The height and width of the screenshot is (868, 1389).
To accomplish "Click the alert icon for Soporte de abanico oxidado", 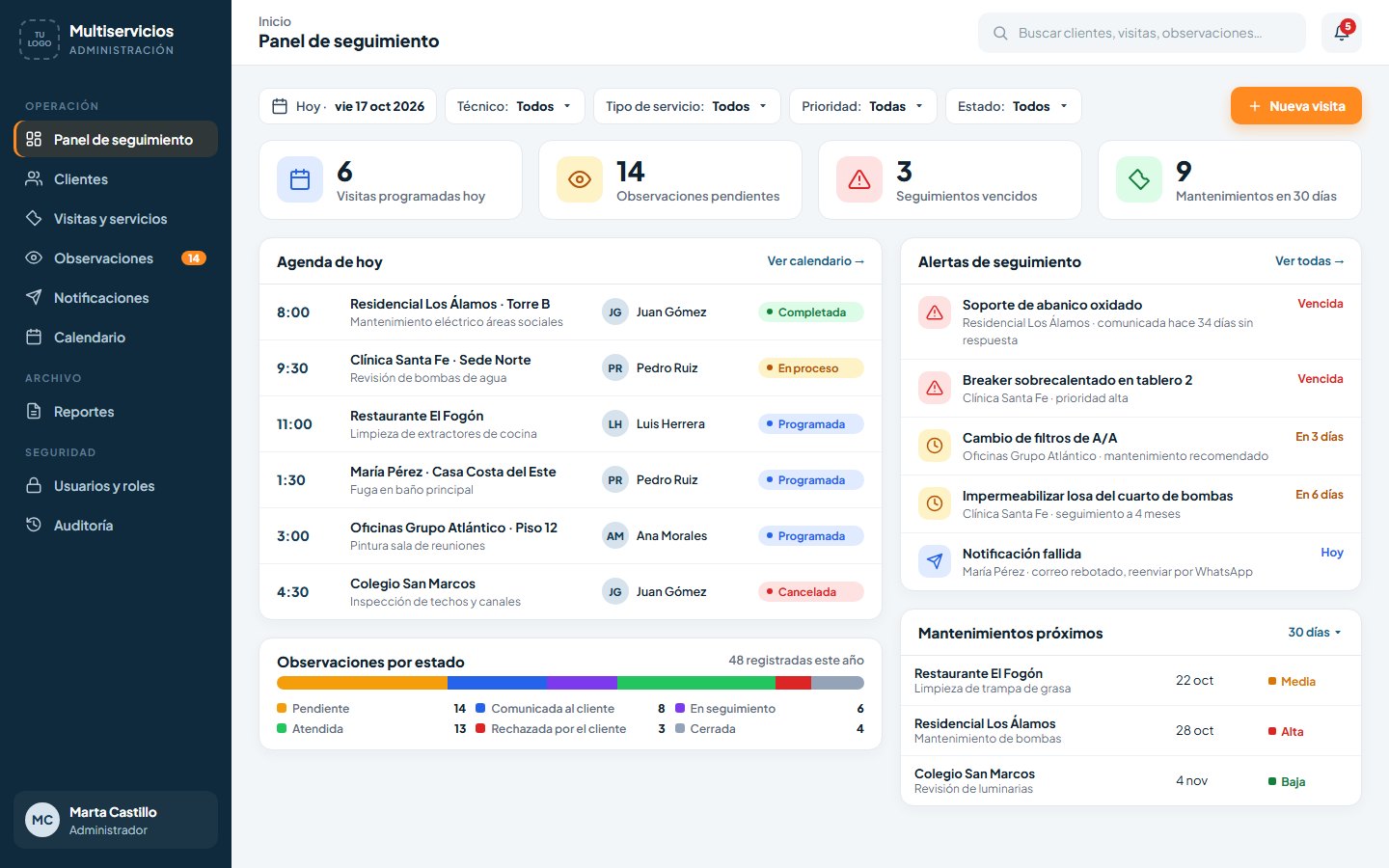I will pos(935,312).
